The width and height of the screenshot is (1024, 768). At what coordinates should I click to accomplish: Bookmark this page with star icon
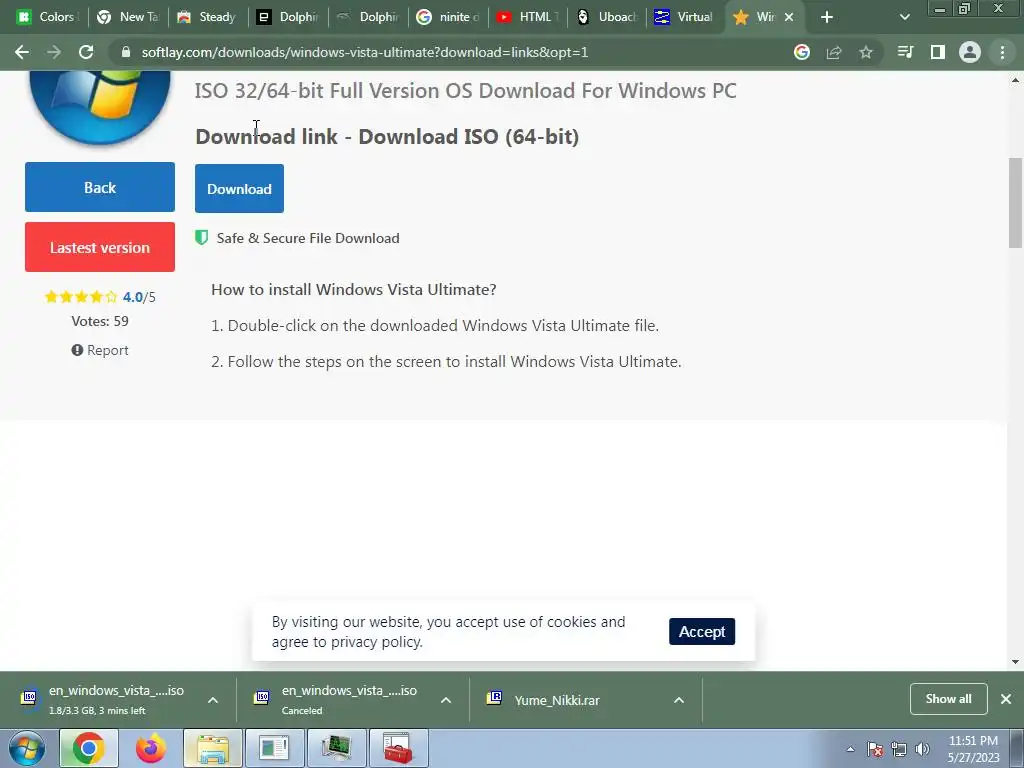[866, 52]
